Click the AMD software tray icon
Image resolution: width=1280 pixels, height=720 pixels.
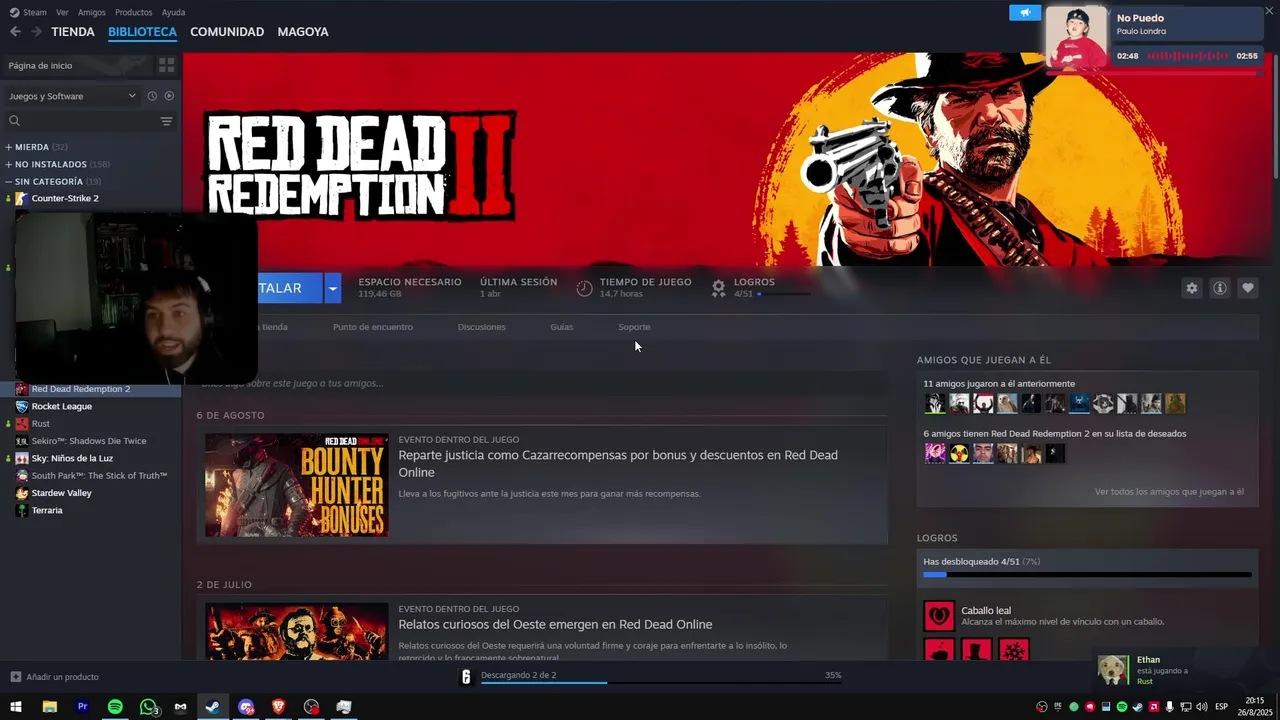(x=1154, y=707)
